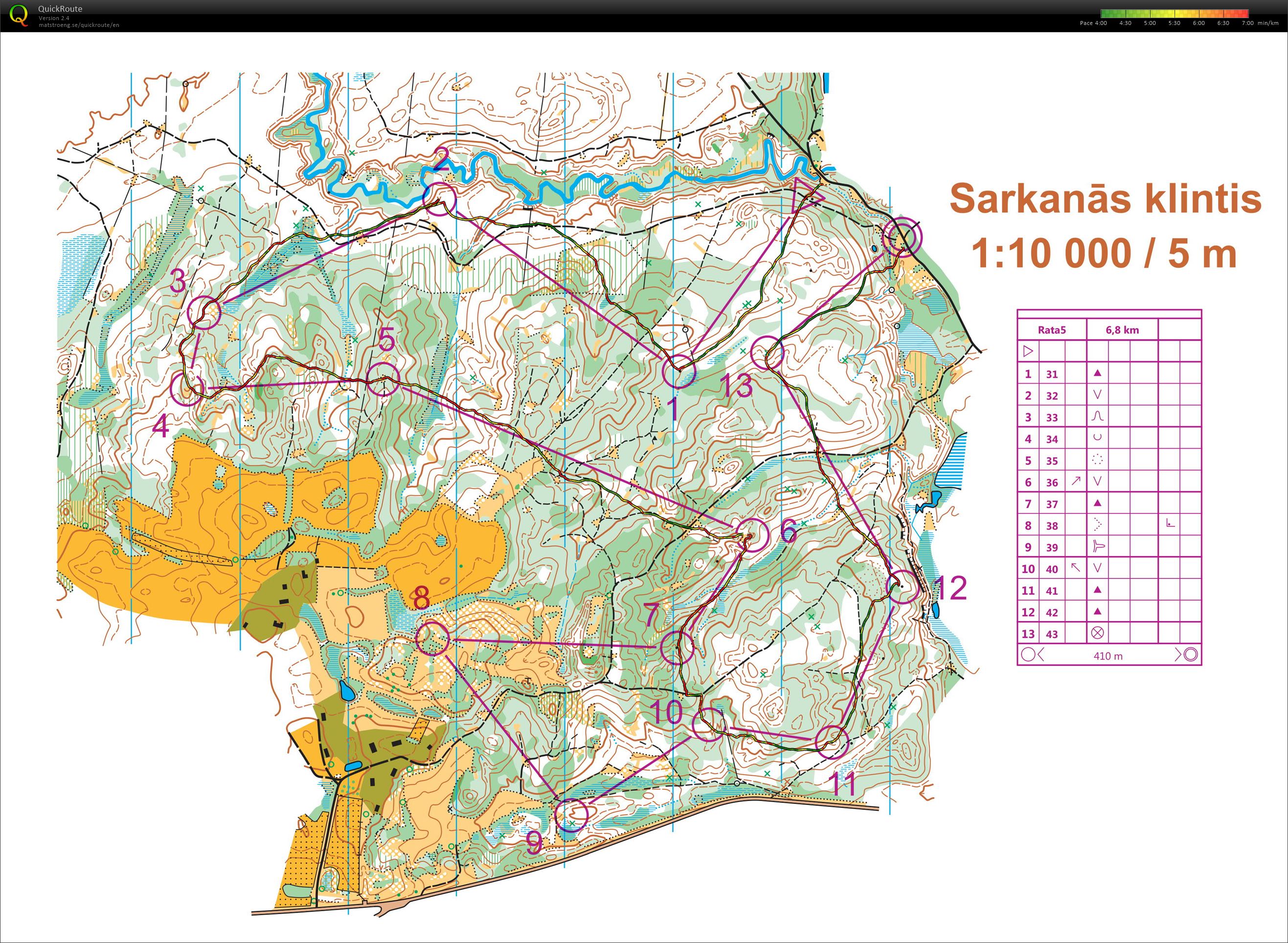The width and height of the screenshot is (1288, 943).
Task: Click the '6,8 km' course length cell
Action: point(1122,330)
